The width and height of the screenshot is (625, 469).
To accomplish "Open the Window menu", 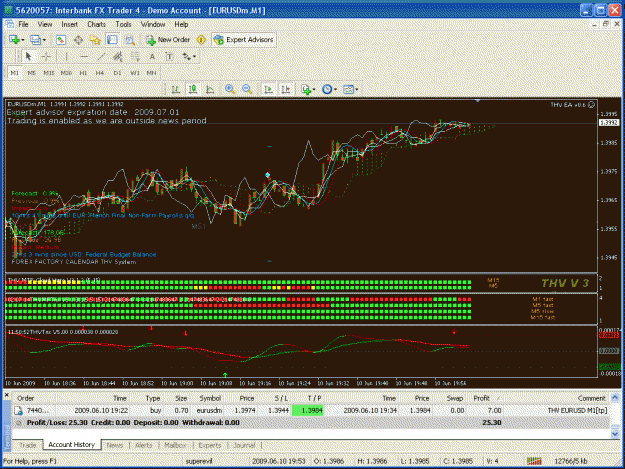I will click(153, 24).
